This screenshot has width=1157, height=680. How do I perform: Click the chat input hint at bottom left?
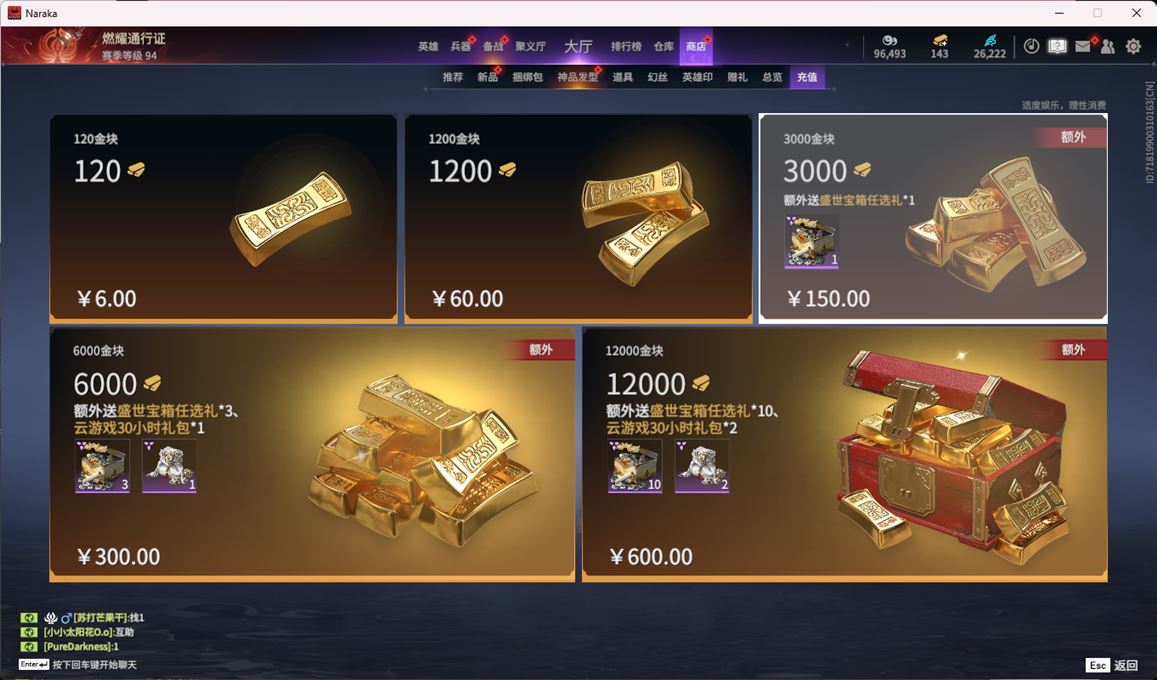[x=77, y=665]
